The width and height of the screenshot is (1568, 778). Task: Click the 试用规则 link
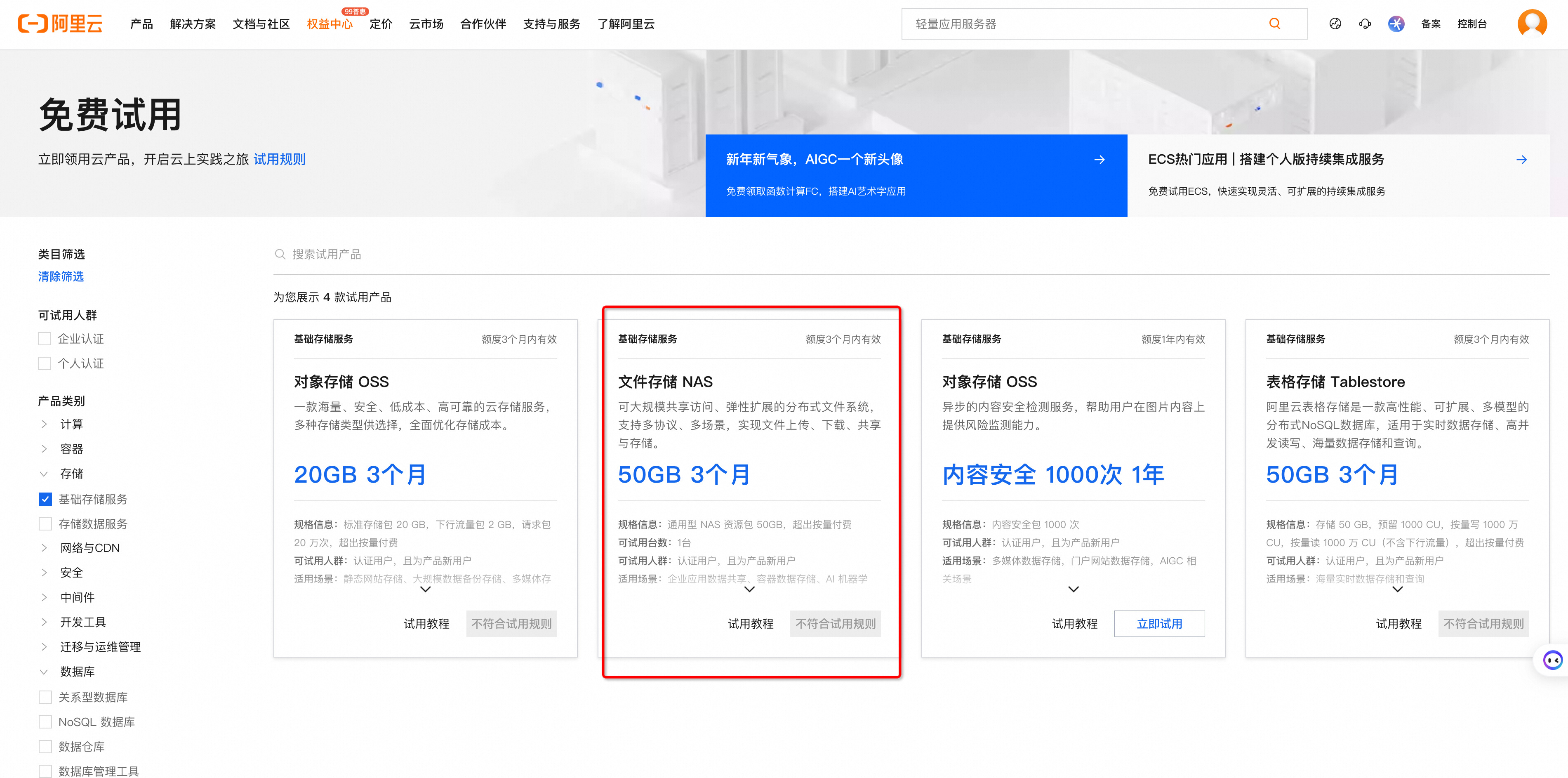(279, 160)
